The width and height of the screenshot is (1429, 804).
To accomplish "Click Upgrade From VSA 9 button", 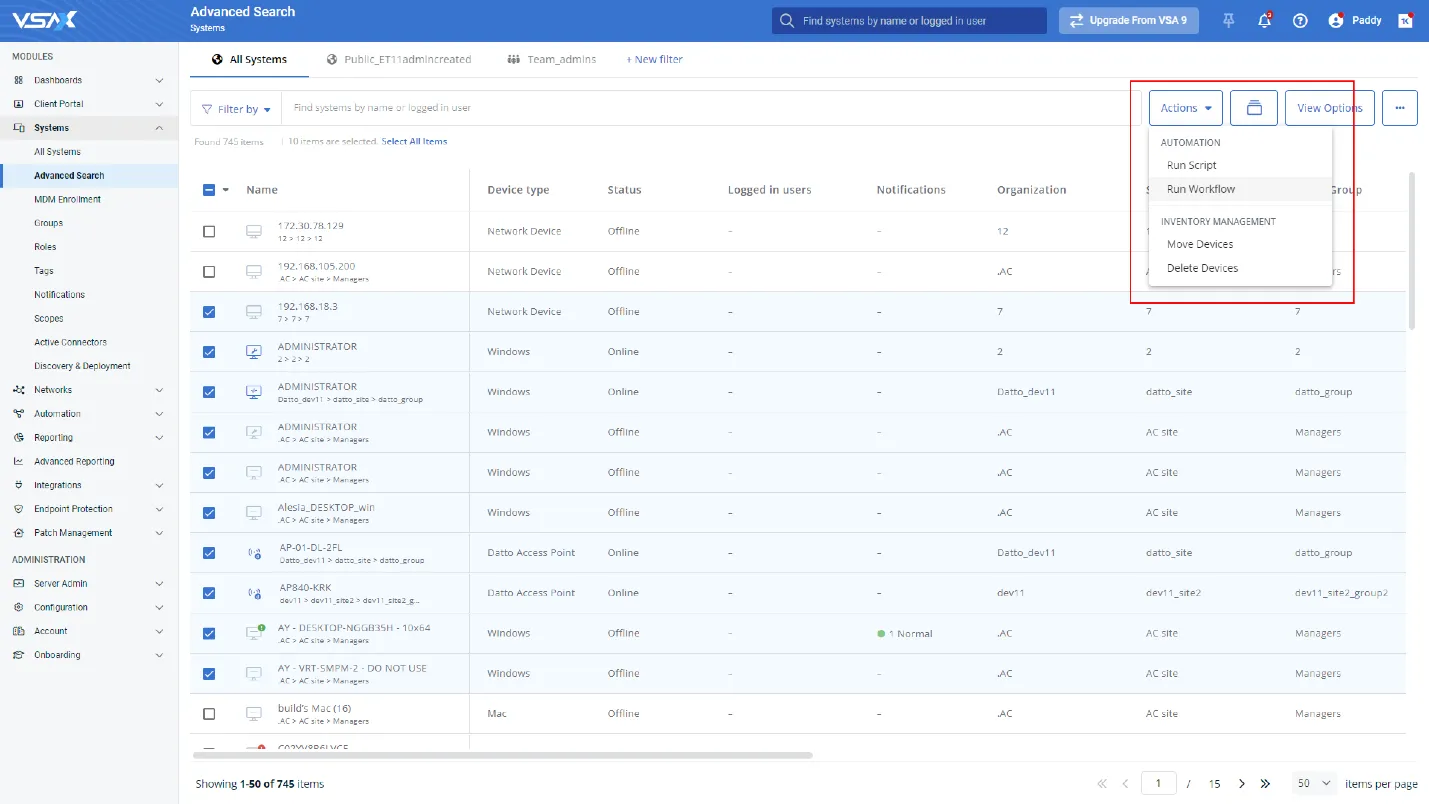I will coord(1128,21).
